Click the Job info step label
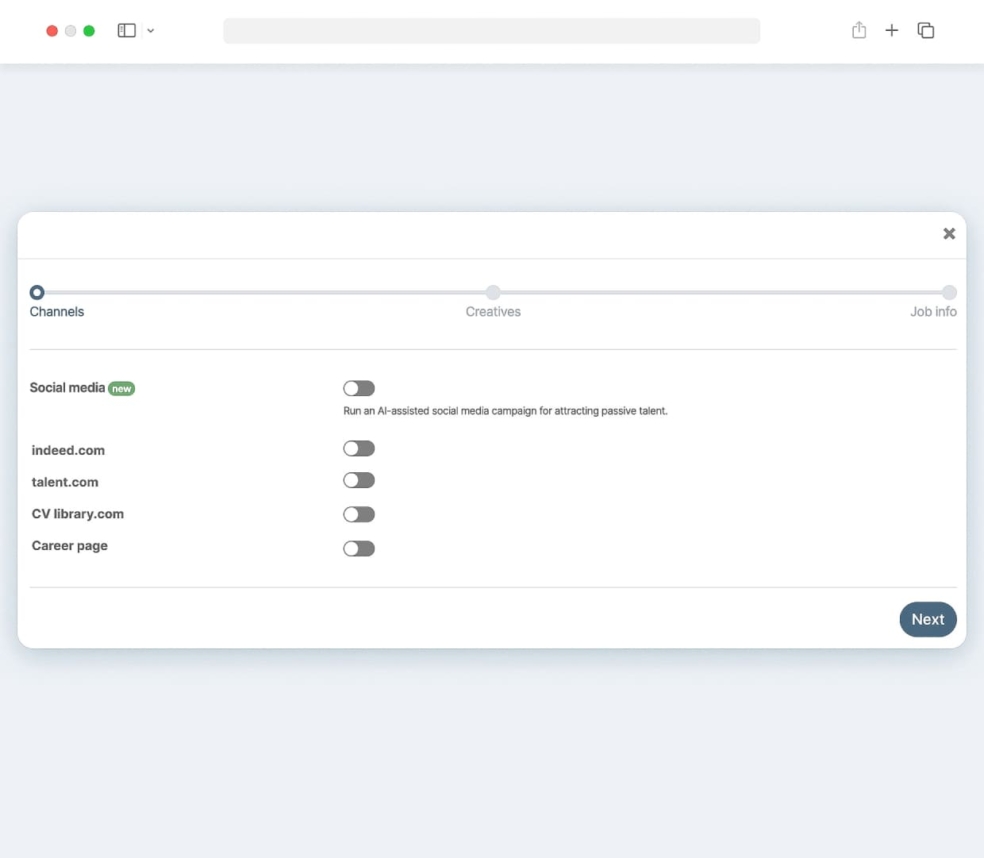This screenshot has height=858, width=984. (933, 311)
